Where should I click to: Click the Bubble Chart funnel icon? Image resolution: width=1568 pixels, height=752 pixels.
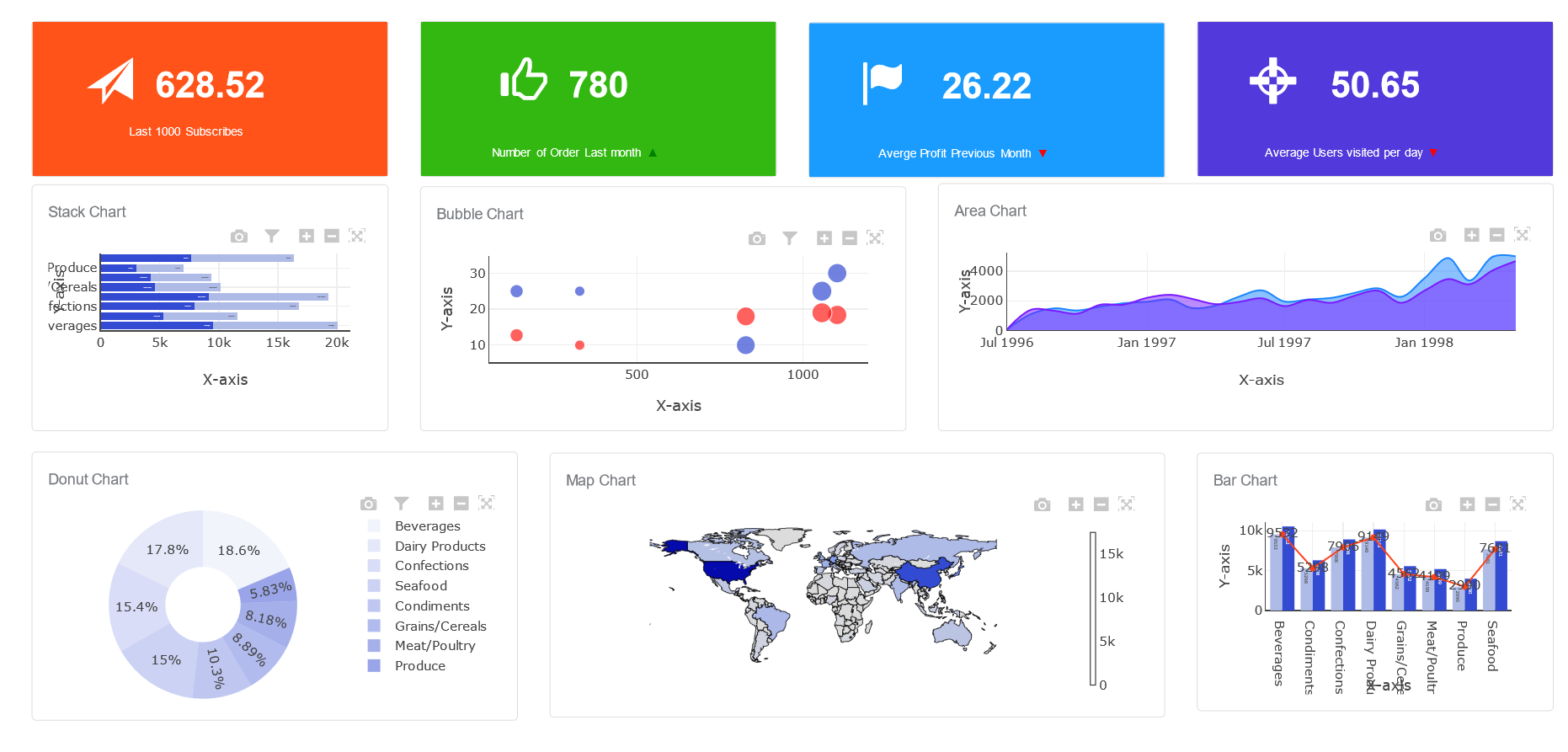(x=790, y=238)
